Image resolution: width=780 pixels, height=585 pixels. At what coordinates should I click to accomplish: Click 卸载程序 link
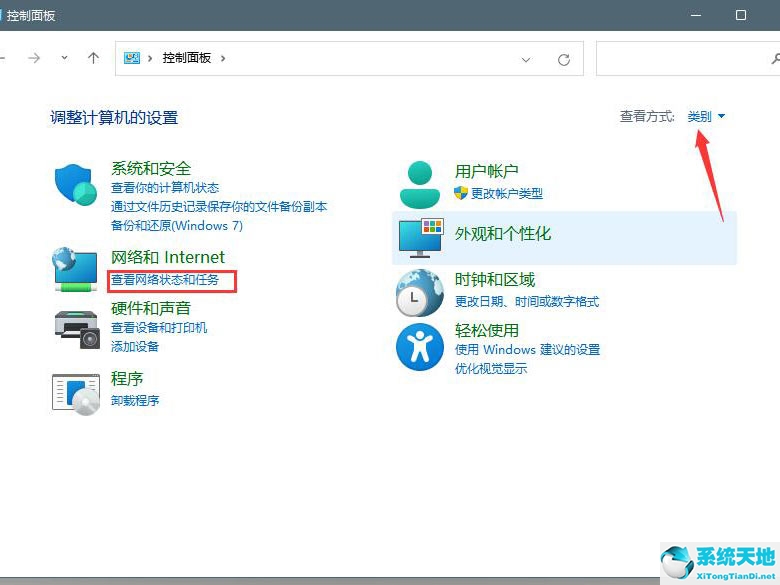[x=134, y=400]
